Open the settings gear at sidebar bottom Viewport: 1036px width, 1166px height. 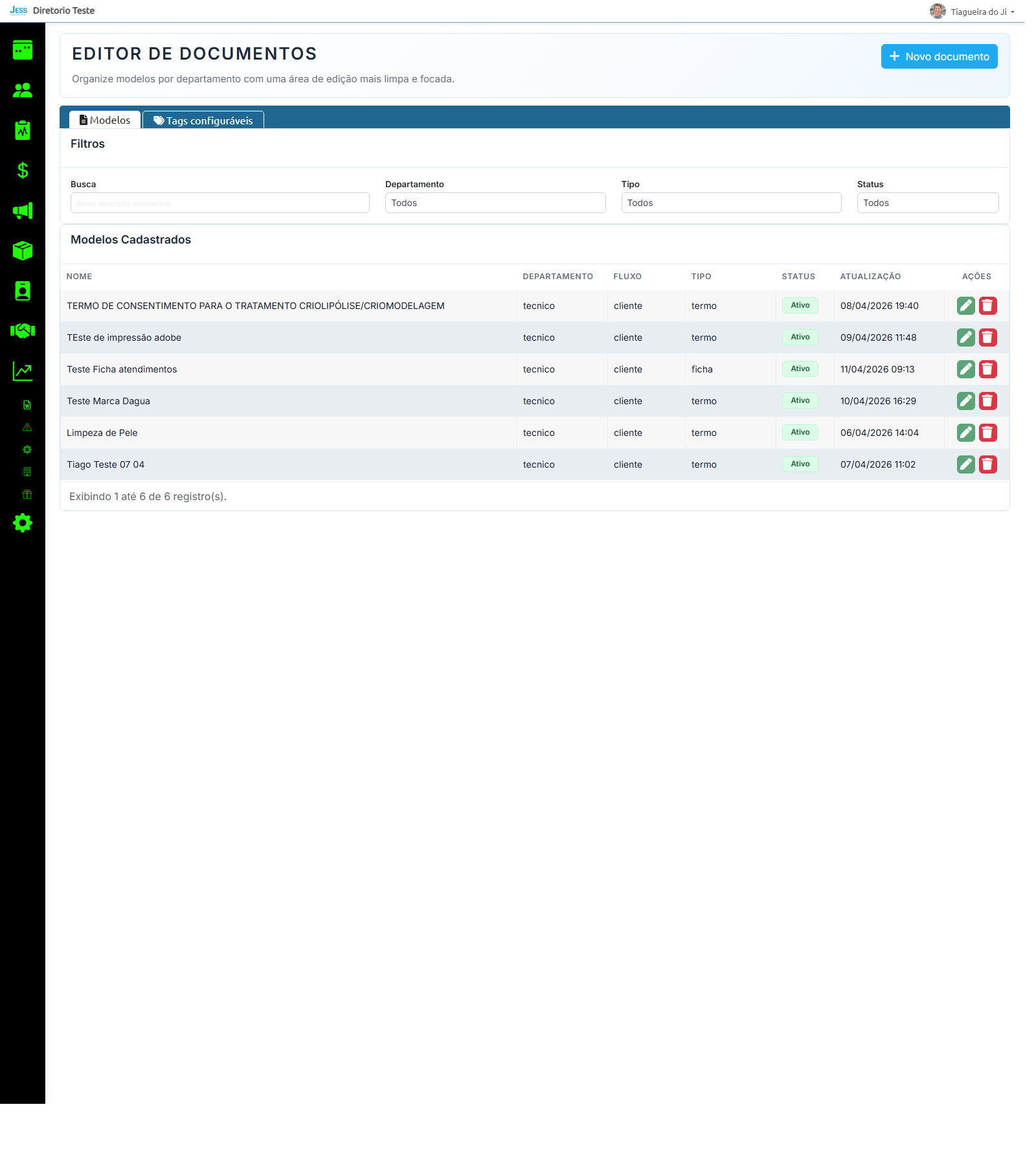(x=23, y=523)
